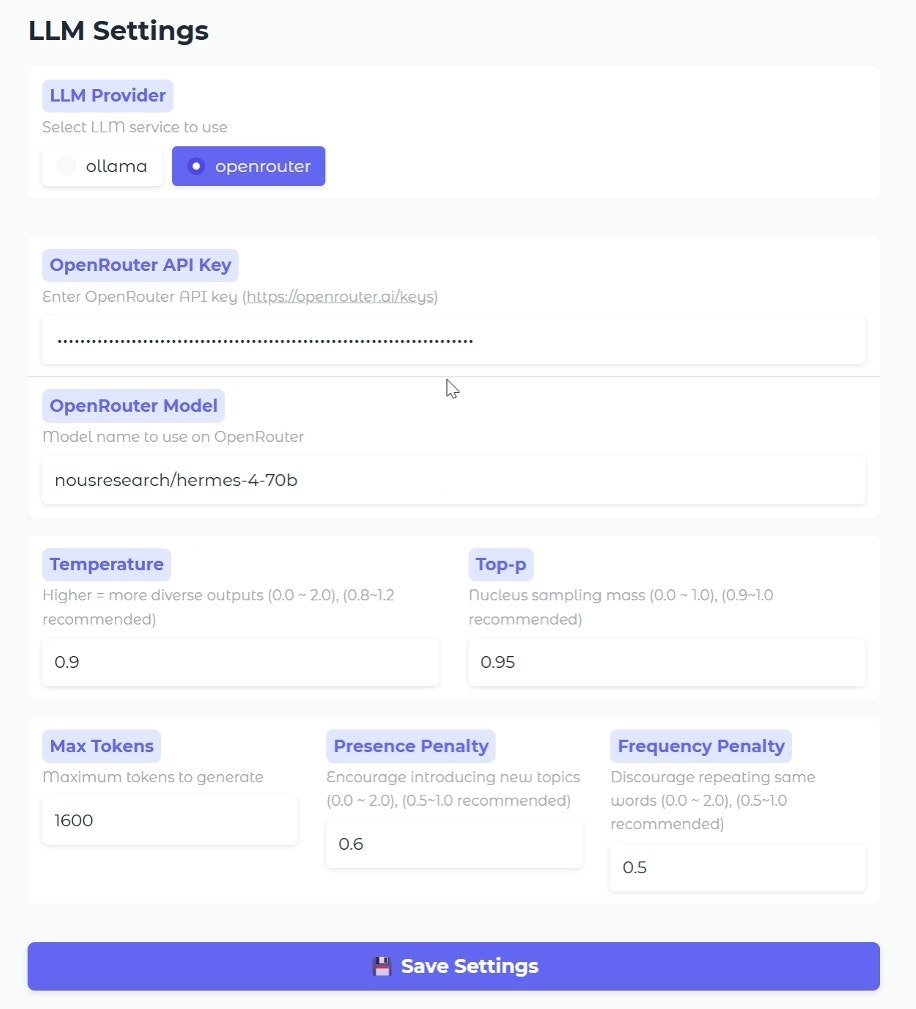Click the OpenRouter API Key label badge
This screenshot has height=1009, width=916.
tap(140, 264)
